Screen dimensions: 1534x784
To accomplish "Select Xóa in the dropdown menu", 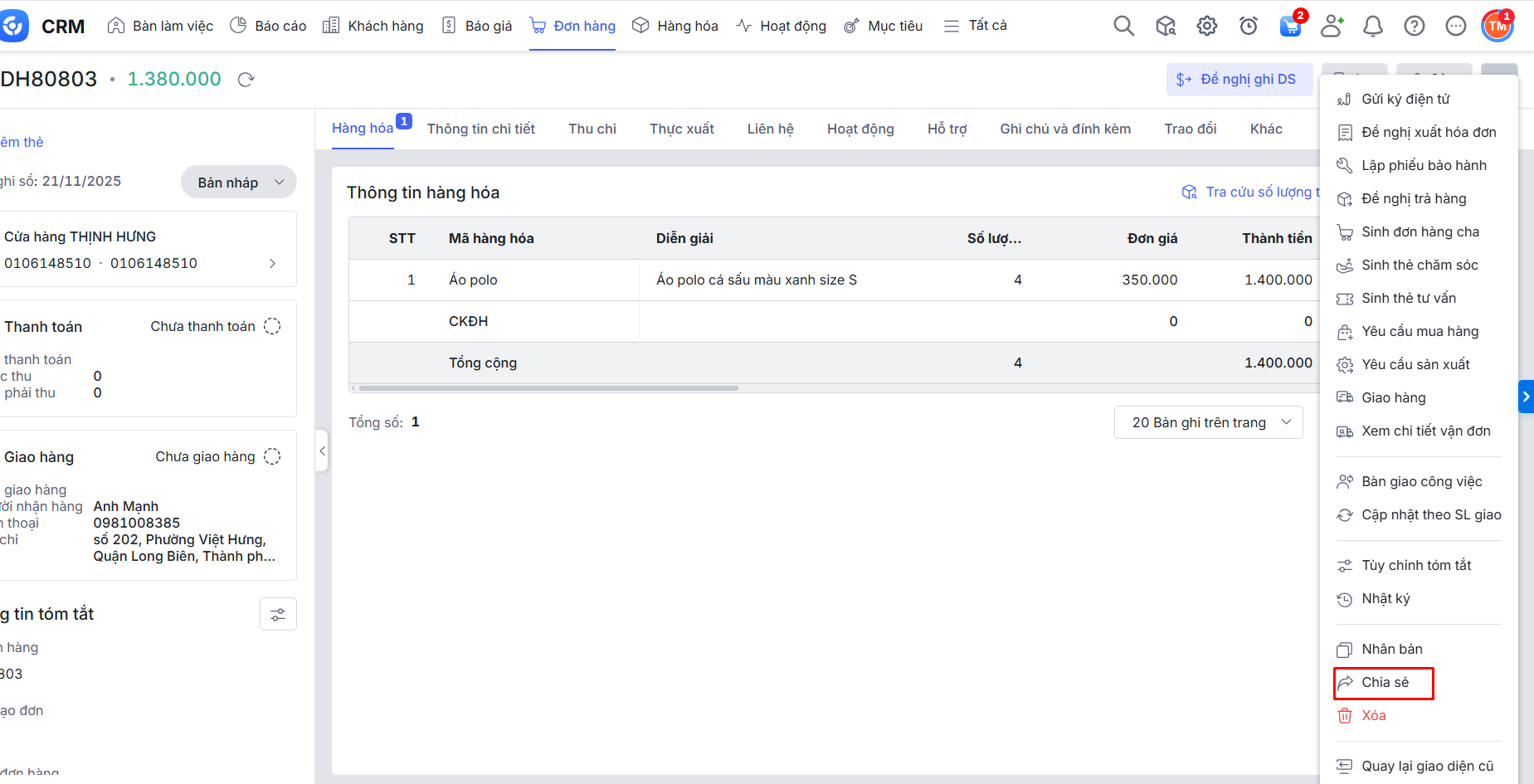I will (x=1373, y=716).
